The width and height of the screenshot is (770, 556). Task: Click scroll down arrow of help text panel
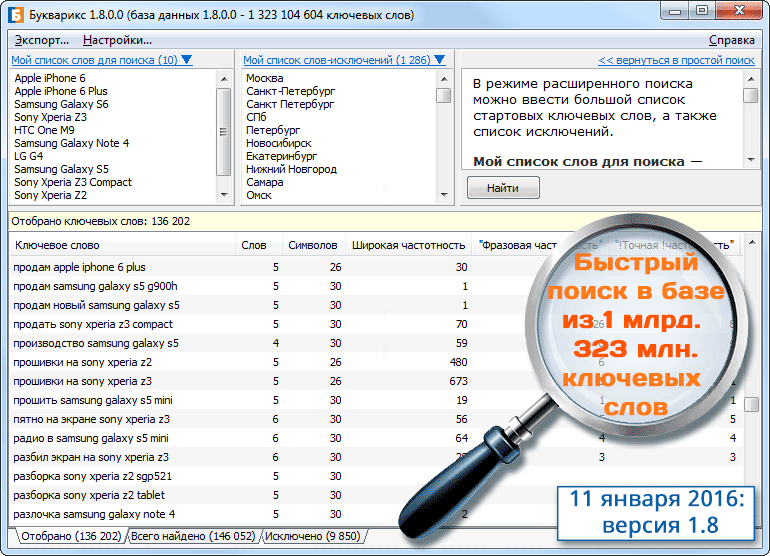pos(750,160)
